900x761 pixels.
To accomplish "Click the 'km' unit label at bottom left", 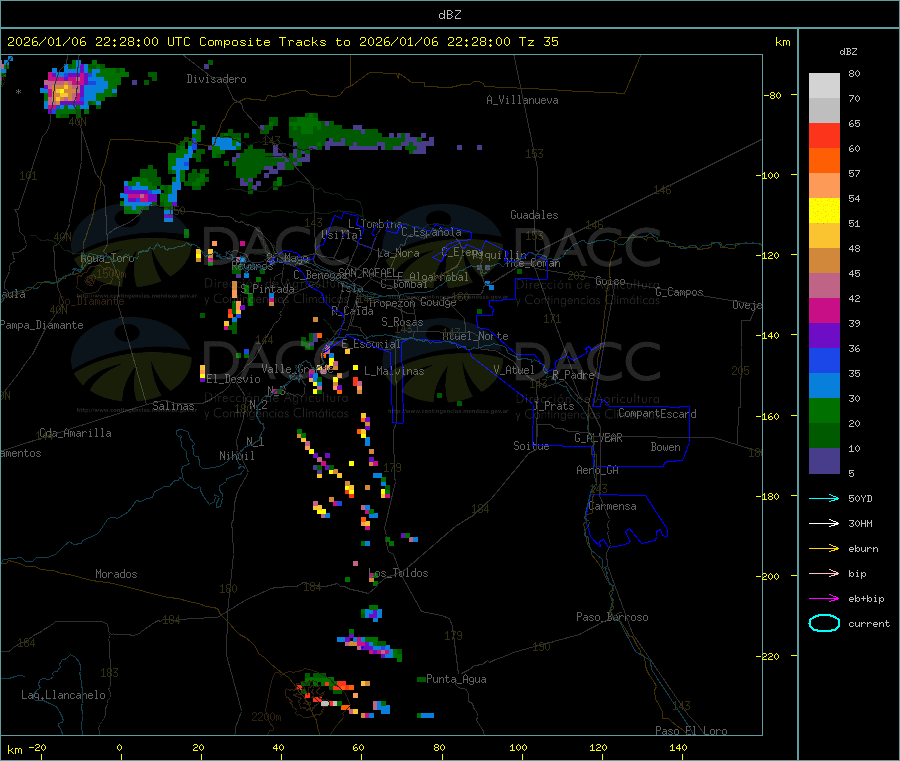I will point(14,750).
